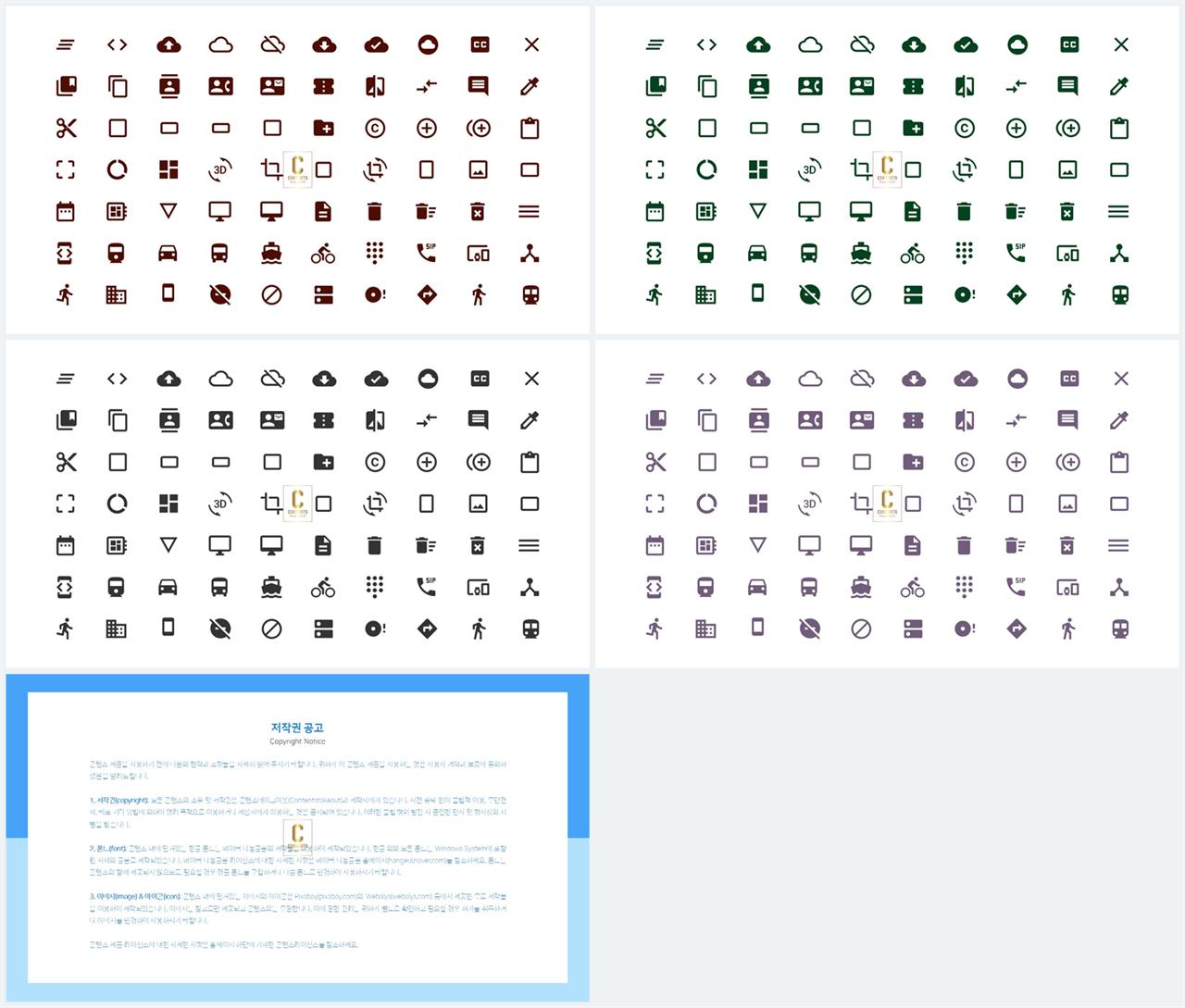
Task: Select the maroon calendar date icon
Action: (66, 211)
